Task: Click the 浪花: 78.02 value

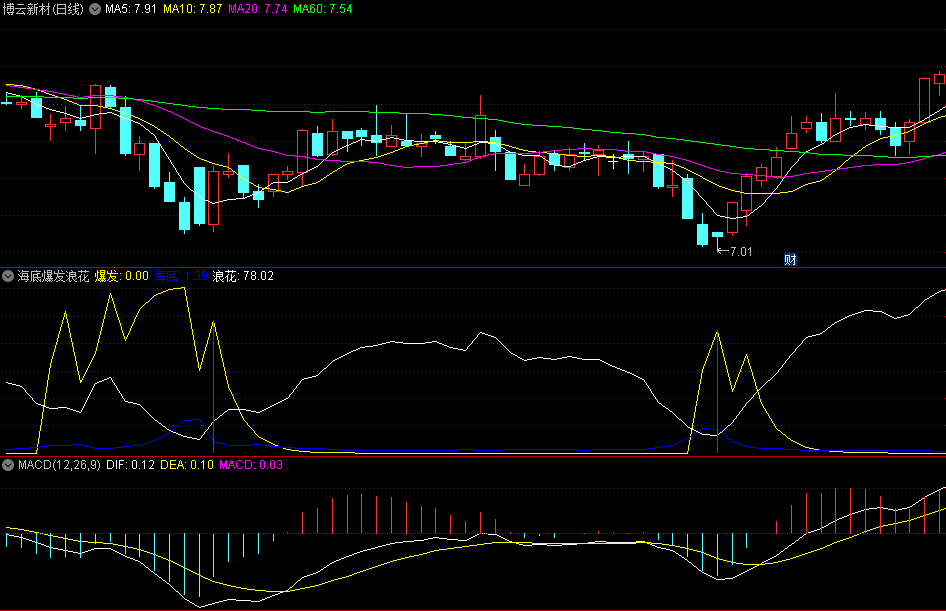Action: pyautogui.click(x=243, y=276)
